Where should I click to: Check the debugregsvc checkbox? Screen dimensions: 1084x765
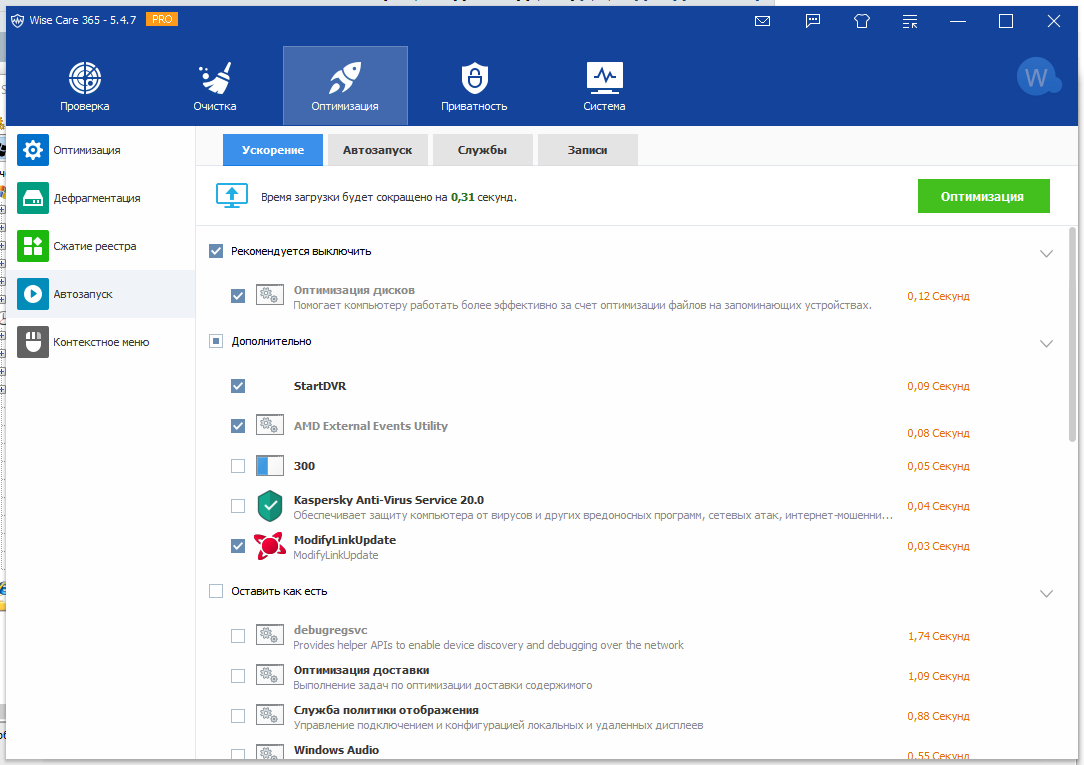(238, 636)
